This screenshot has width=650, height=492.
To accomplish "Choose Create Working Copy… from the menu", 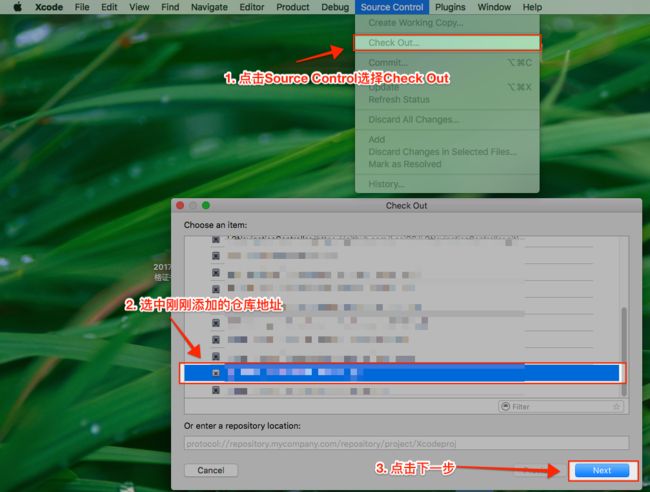I will 447,23.
